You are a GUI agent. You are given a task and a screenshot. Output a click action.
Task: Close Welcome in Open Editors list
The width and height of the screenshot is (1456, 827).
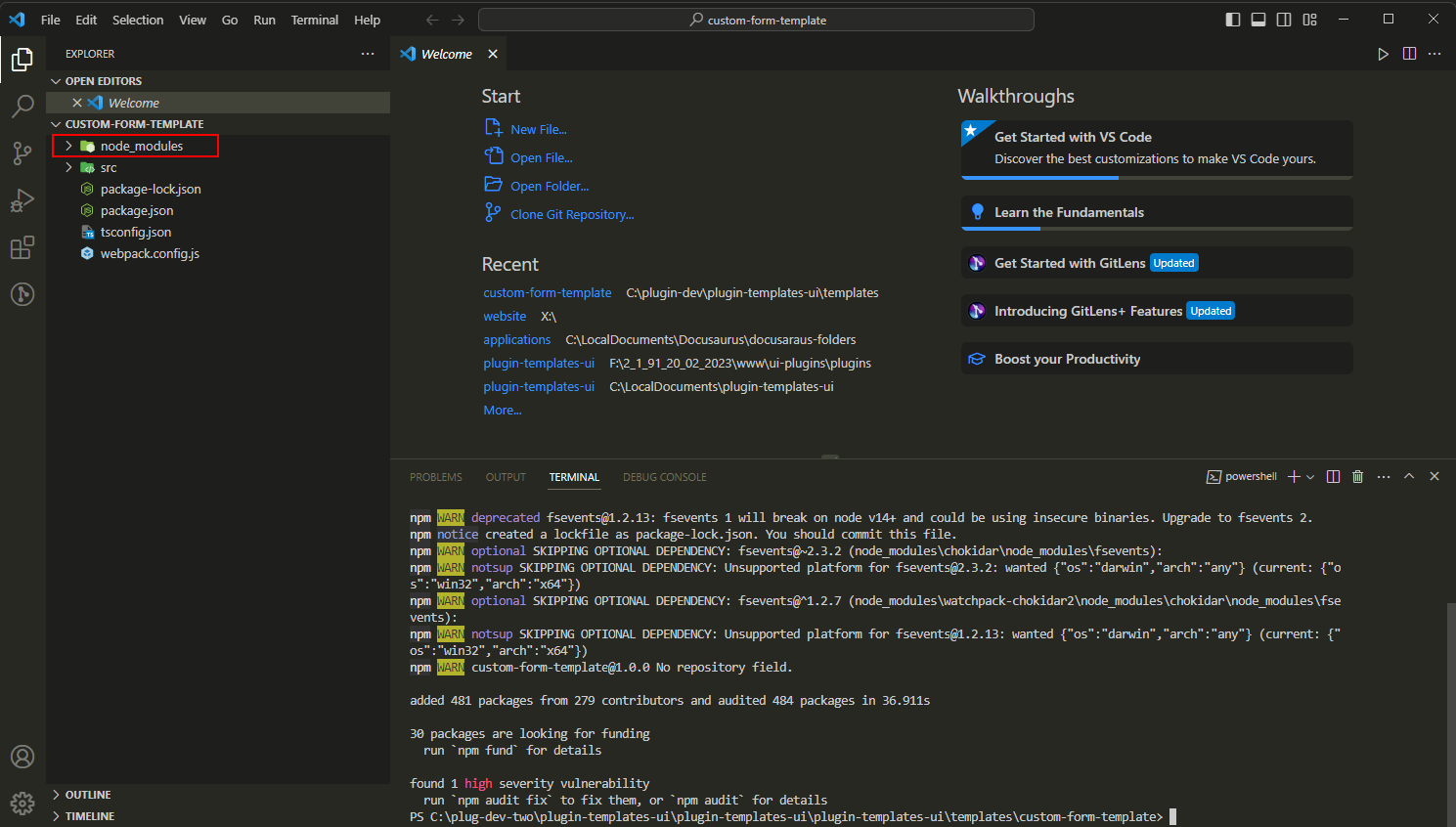(x=77, y=103)
